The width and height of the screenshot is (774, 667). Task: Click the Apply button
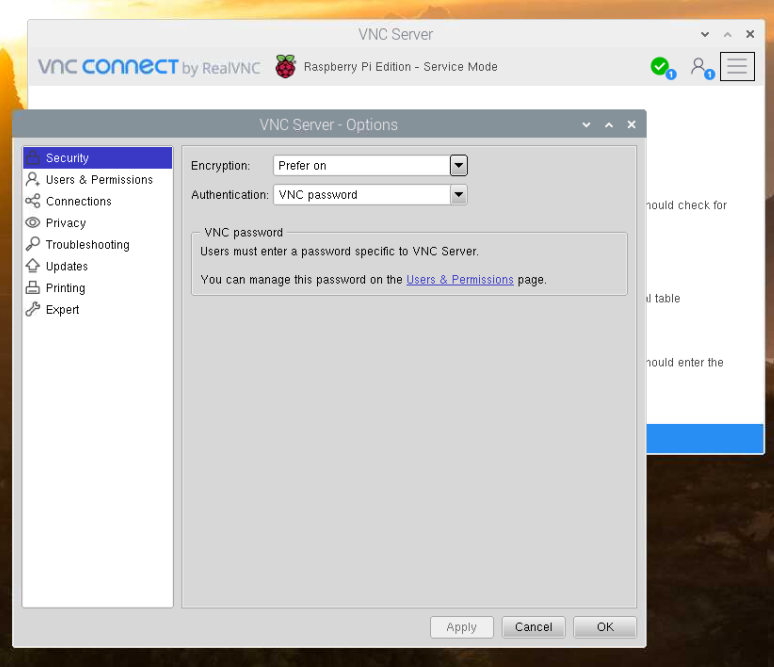pos(462,627)
